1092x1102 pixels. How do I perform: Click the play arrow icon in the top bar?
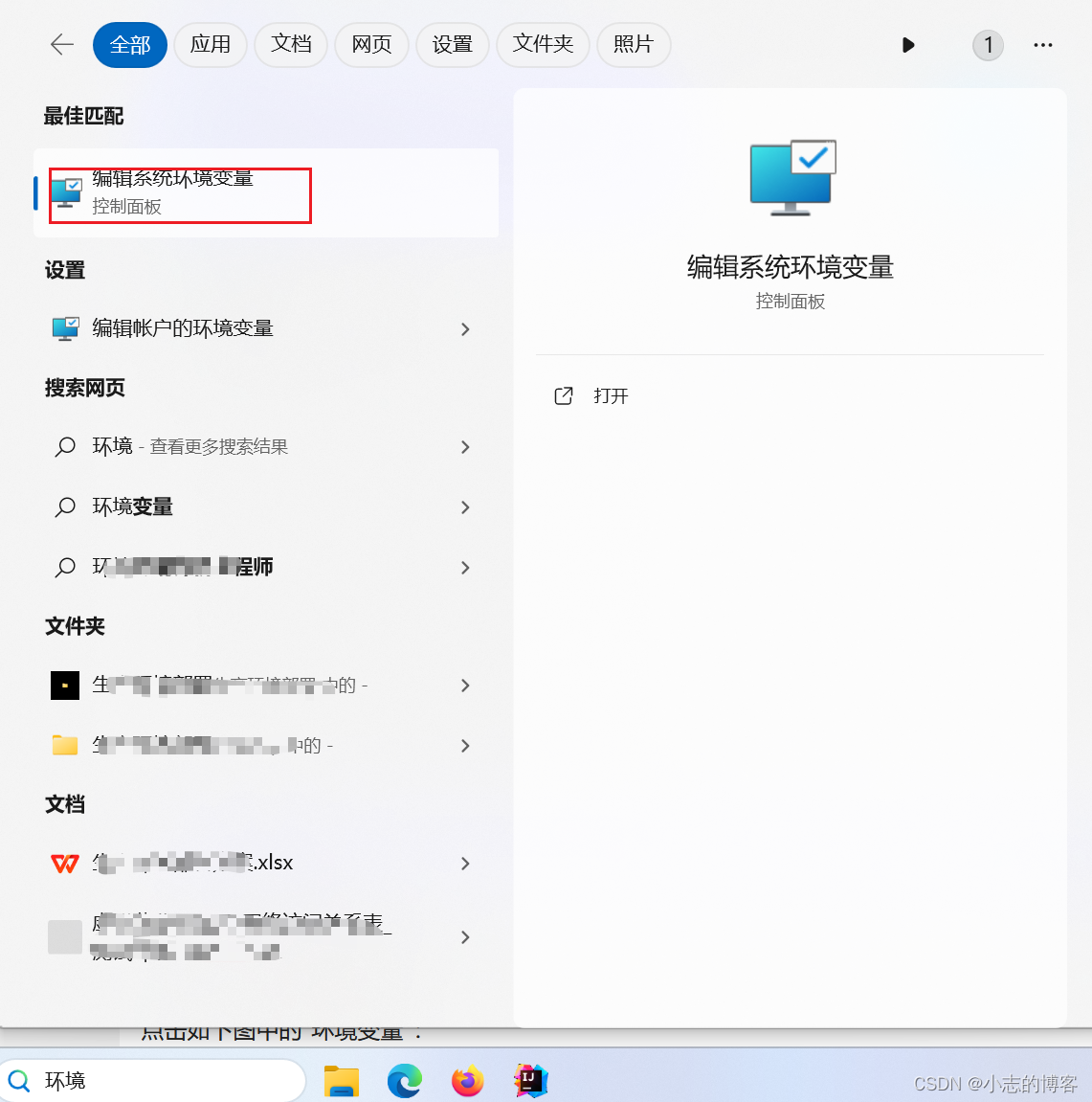908,45
